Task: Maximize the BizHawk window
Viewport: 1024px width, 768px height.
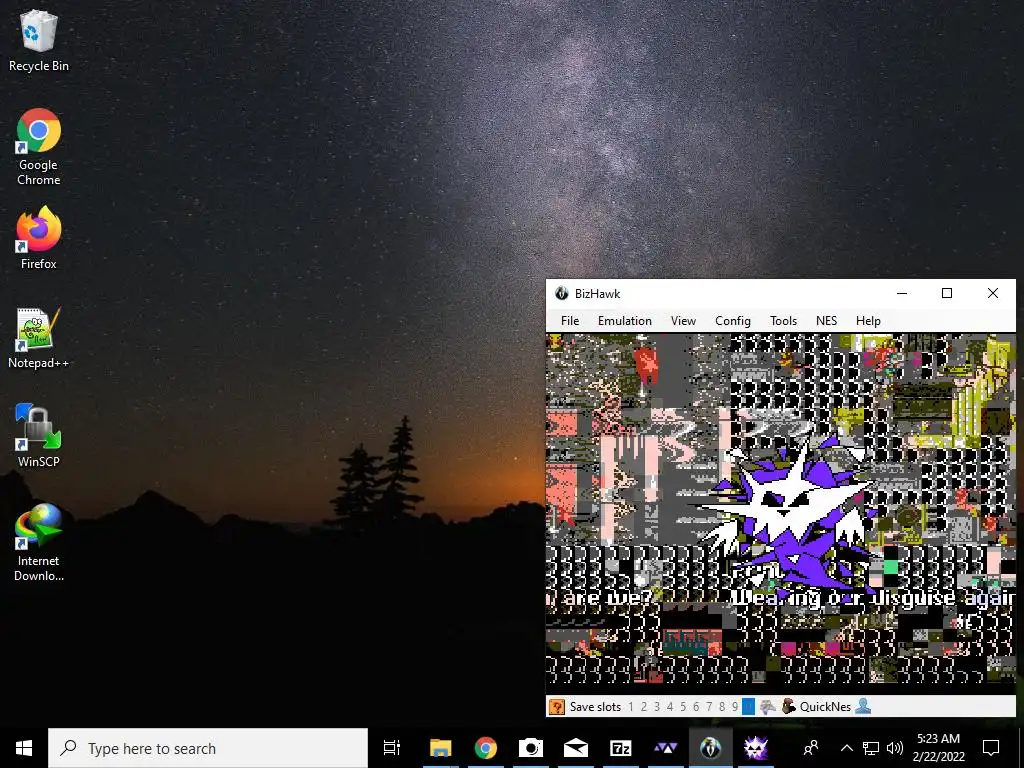Action: pos(947,293)
